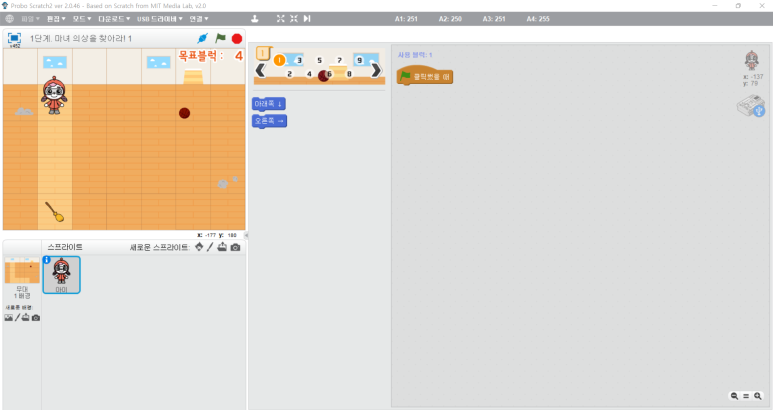Click the A3: 251 sensor reading
773x410 pixels.
coord(494,19)
